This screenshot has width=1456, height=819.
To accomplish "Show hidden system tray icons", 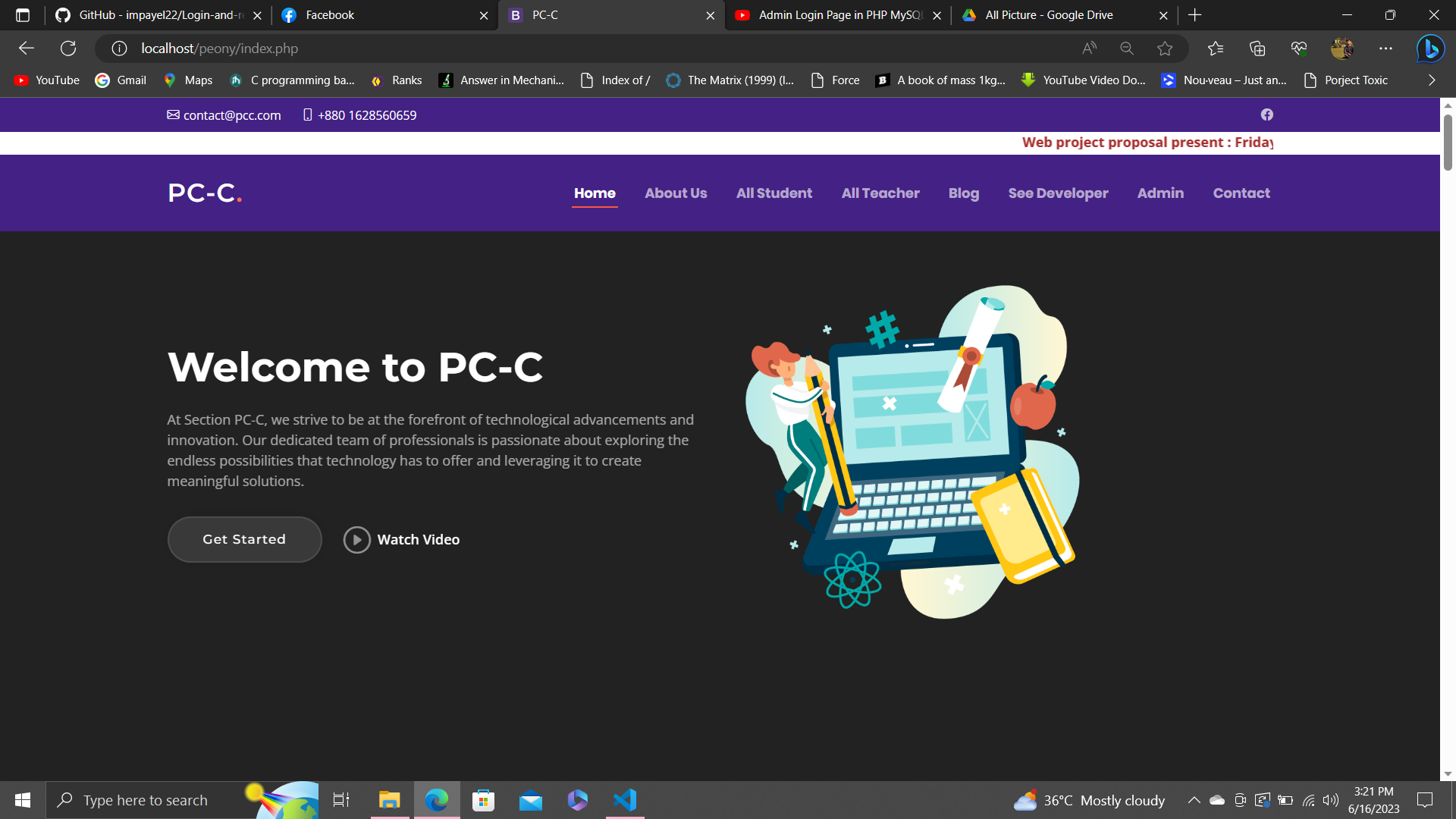I will coord(1193,800).
